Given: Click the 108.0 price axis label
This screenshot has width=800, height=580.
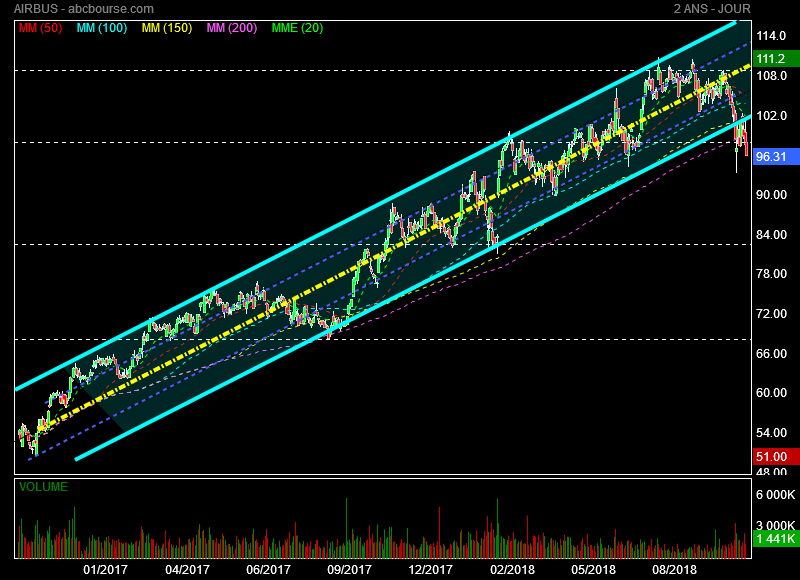Looking at the screenshot, I should coord(771,76).
